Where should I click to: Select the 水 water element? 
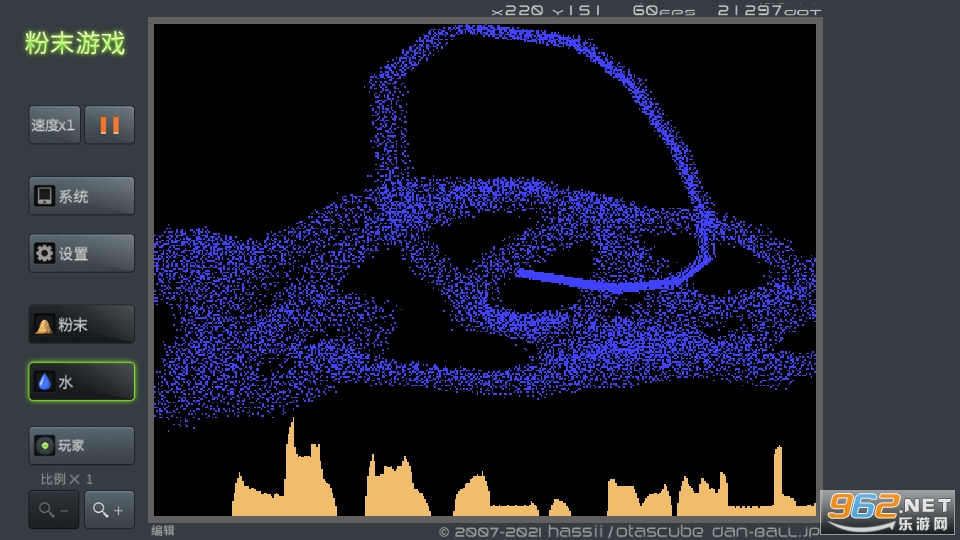pyautogui.click(x=81, y=381)
